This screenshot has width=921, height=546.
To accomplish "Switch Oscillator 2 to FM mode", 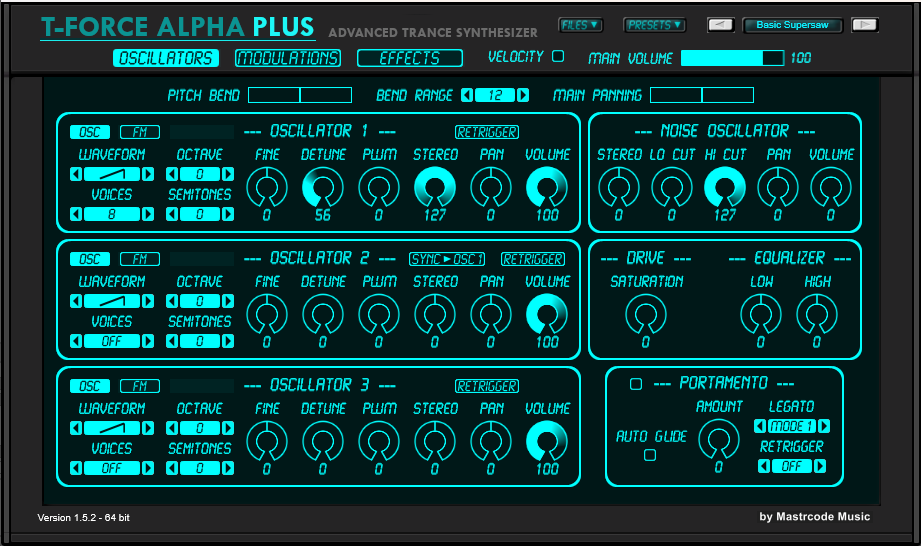I will (x=140, y=259).
